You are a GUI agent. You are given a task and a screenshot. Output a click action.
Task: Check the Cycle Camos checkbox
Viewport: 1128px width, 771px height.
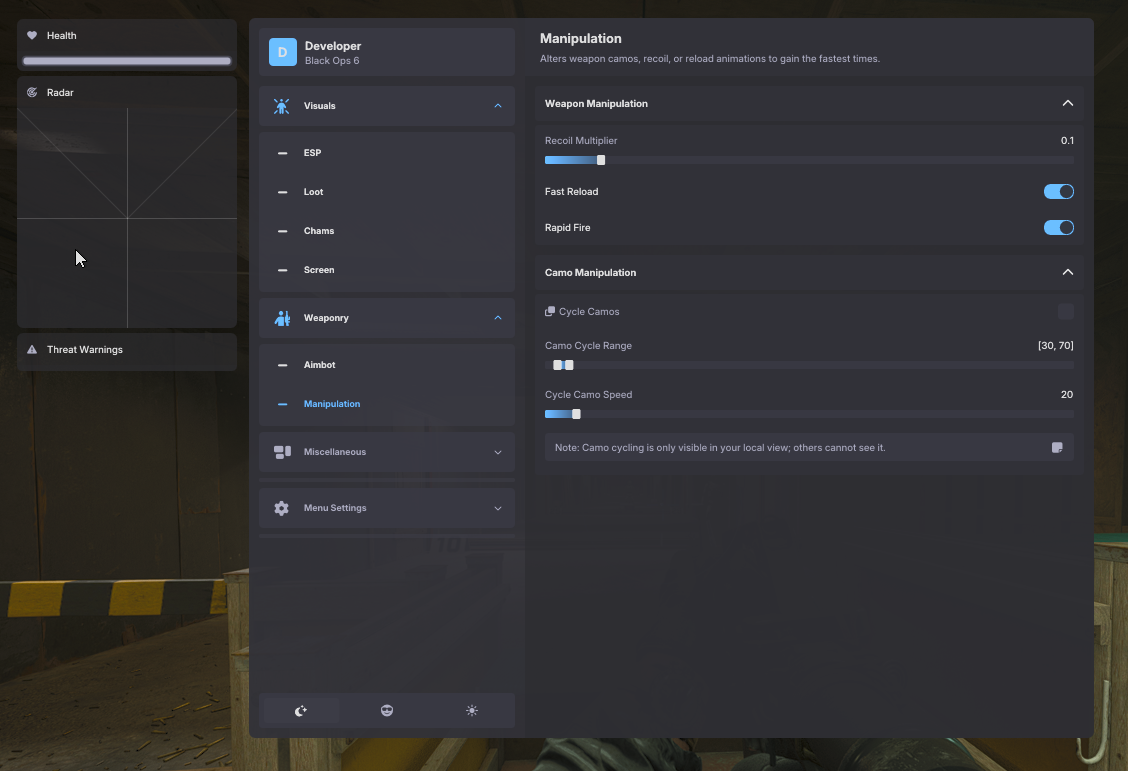click(1066, 312)
